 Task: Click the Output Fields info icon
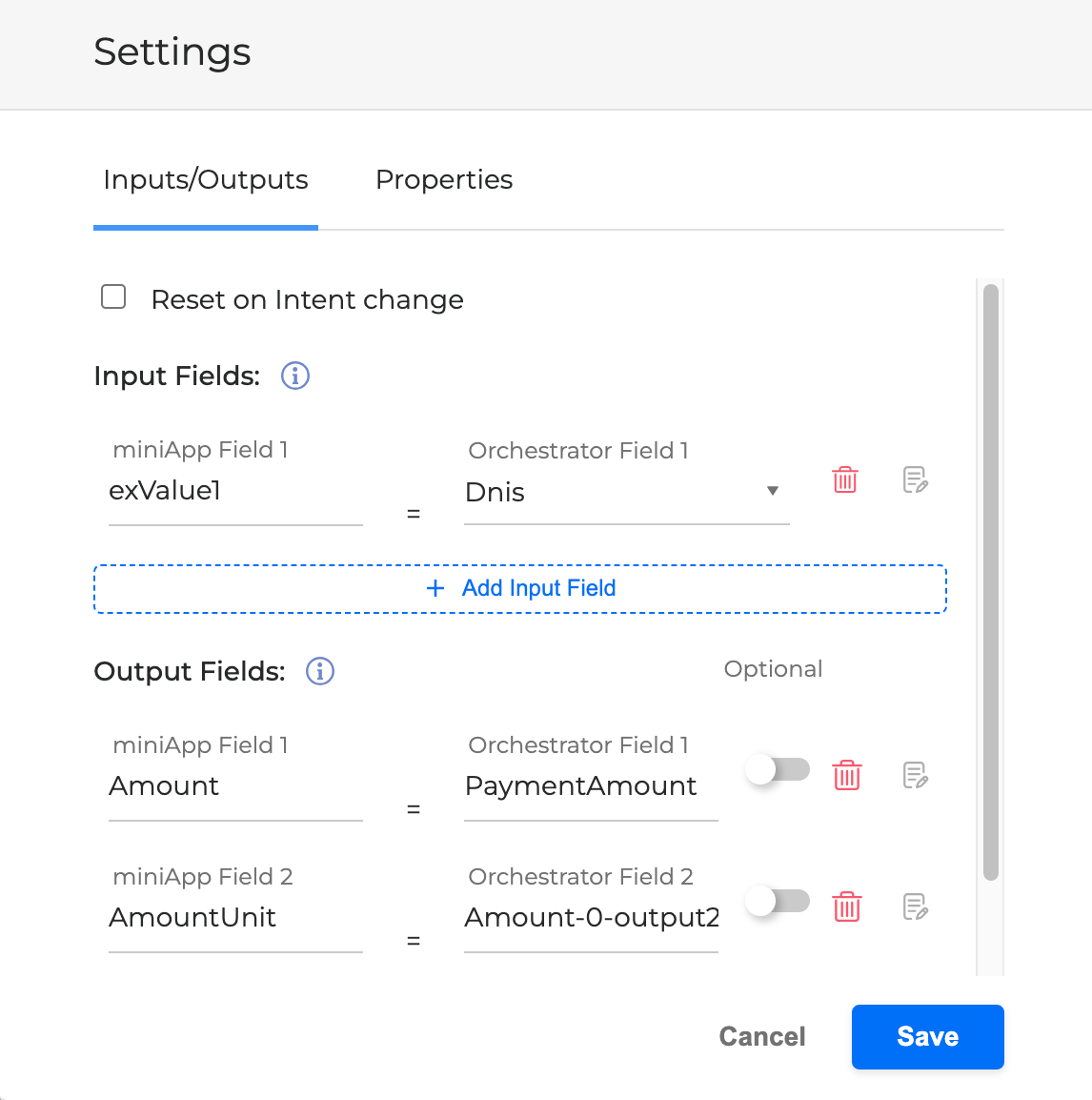320,672
